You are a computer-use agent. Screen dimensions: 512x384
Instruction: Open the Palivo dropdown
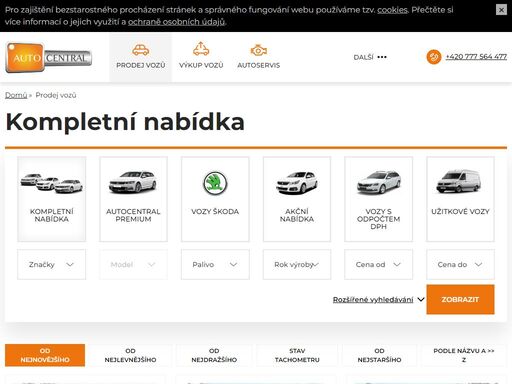215,264
